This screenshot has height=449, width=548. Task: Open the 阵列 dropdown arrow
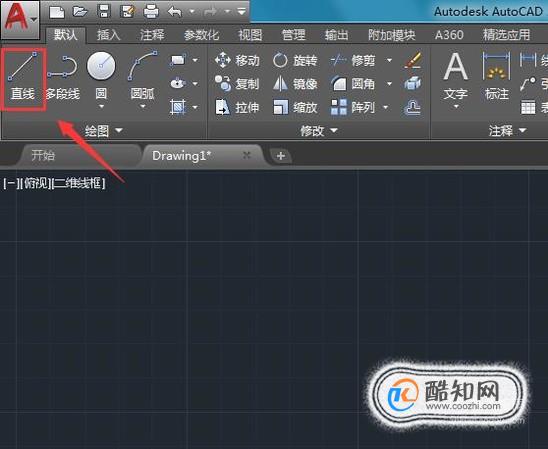click(x=385, y=107)
